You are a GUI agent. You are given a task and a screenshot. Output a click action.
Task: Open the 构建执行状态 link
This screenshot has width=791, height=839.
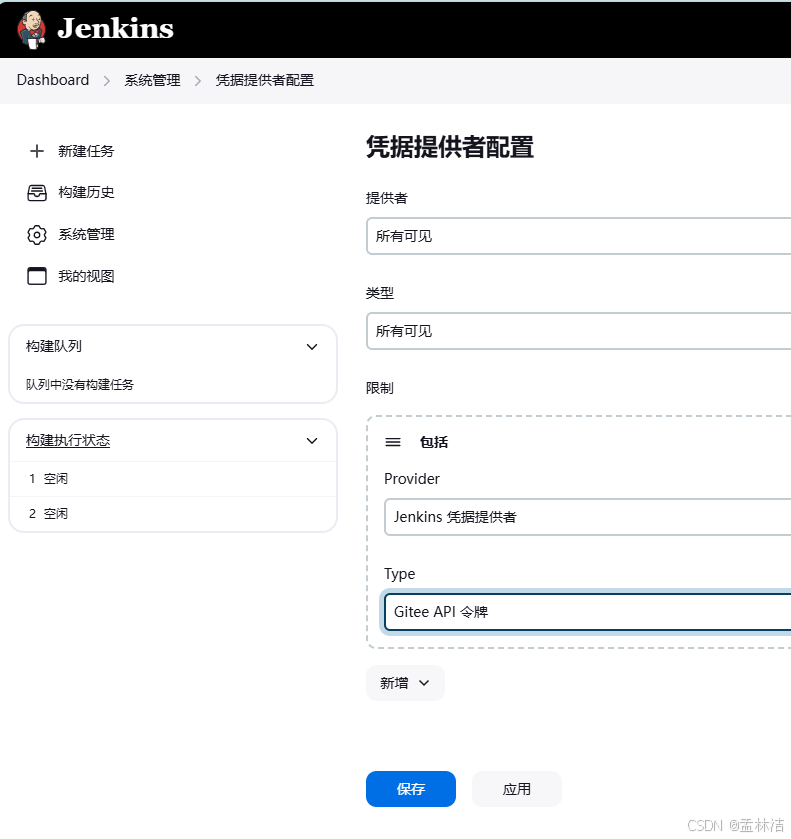(68, 441)
